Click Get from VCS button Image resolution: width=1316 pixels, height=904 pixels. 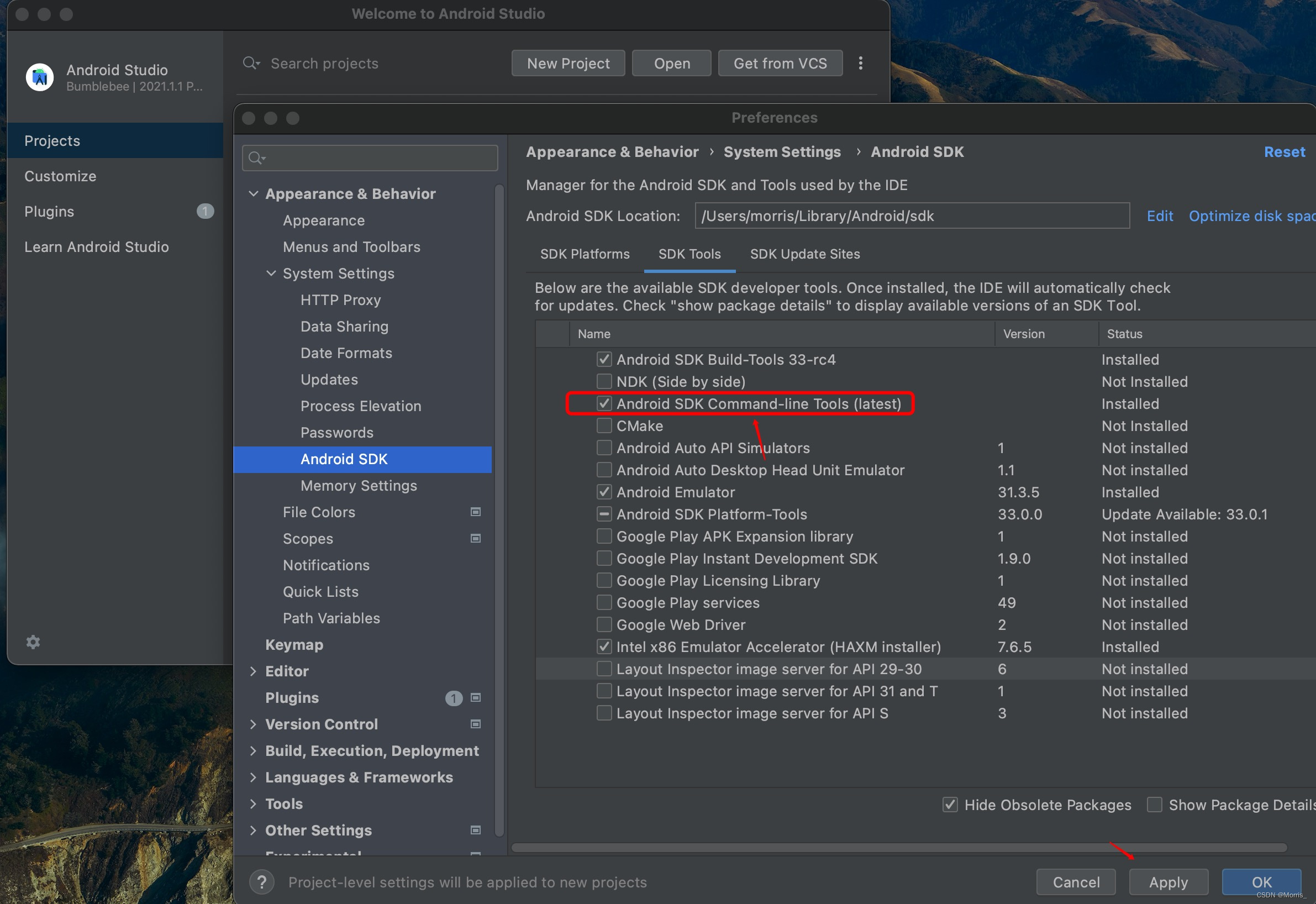pos(780,63)
